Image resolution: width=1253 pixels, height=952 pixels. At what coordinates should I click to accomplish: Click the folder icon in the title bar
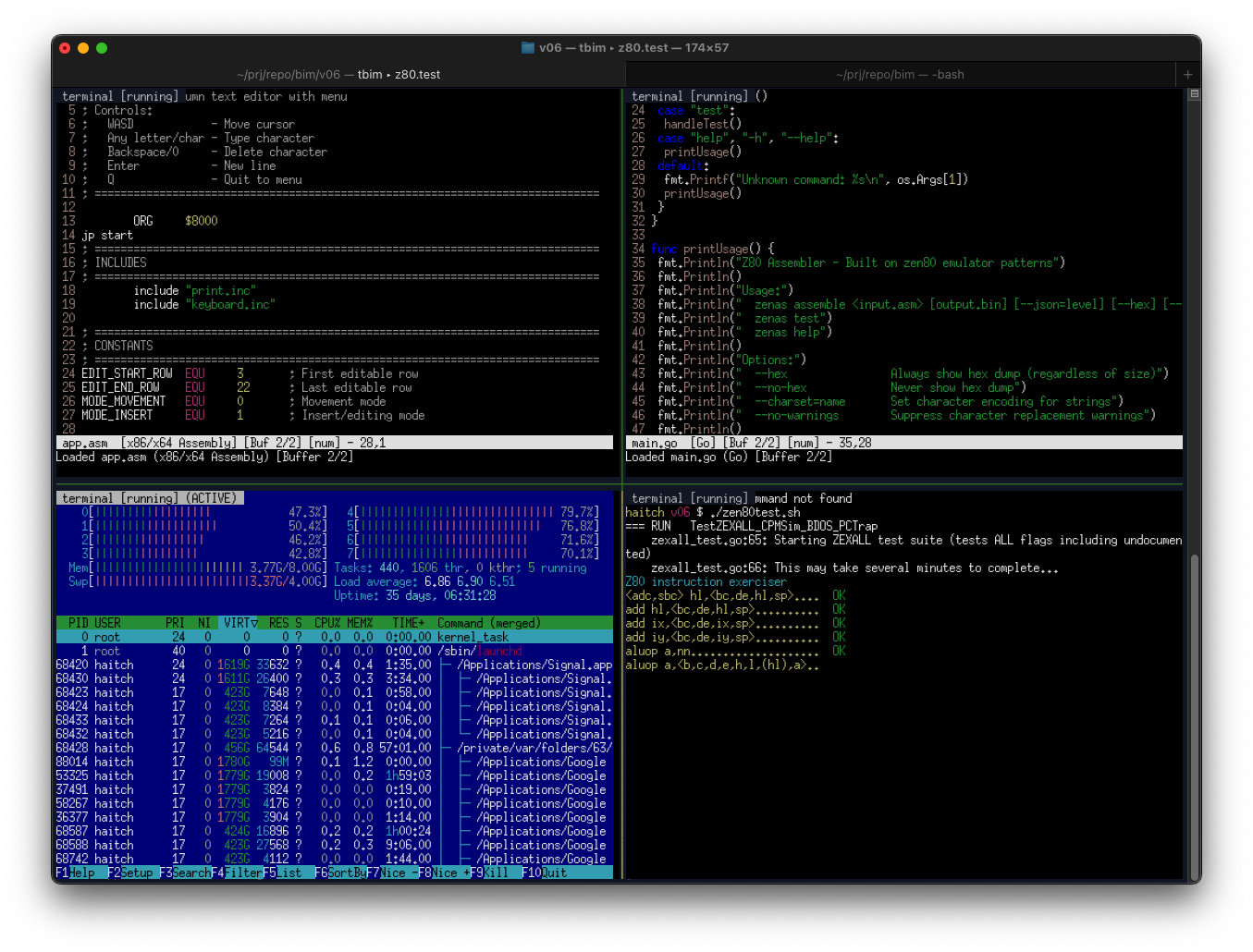pos(528,48)
